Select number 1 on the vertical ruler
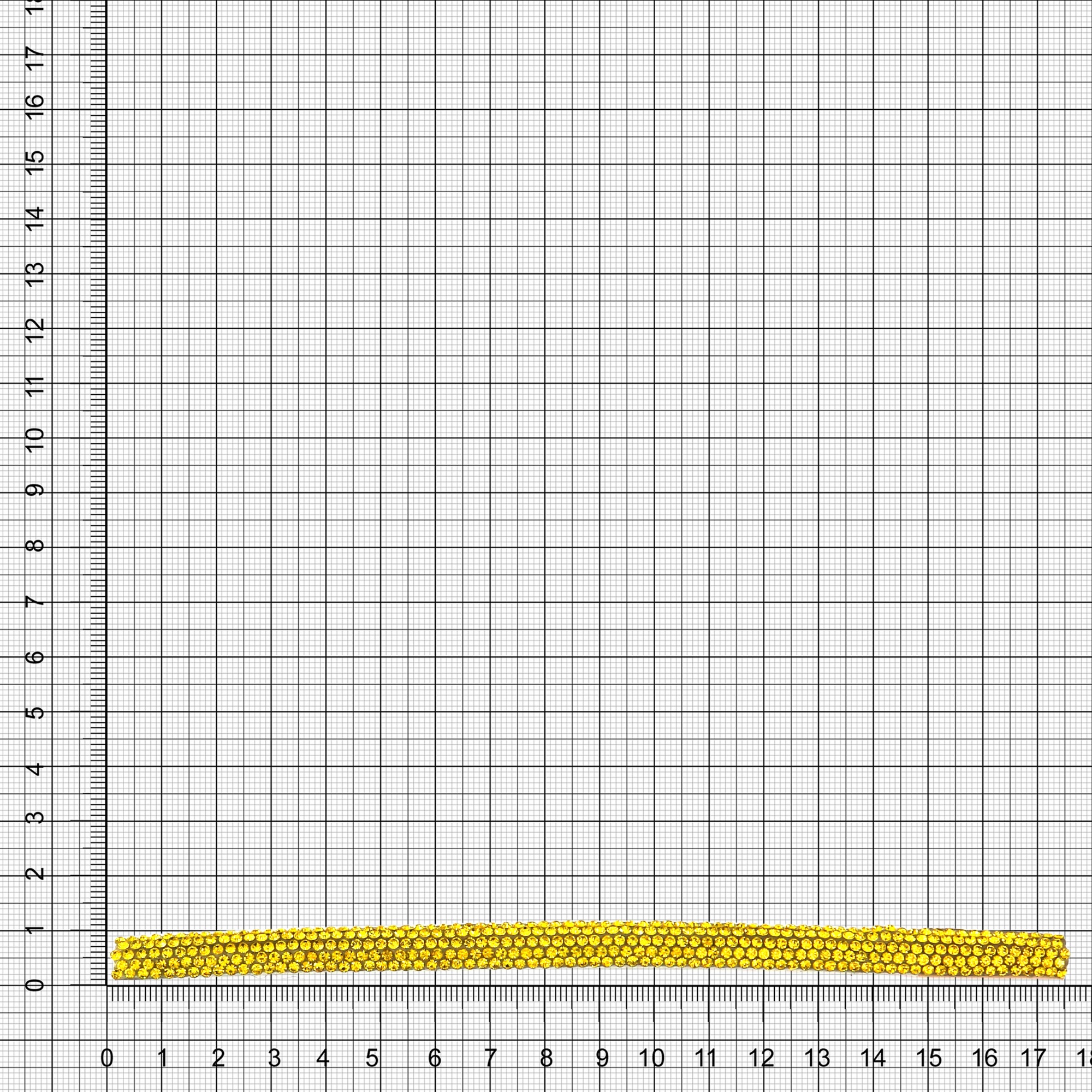This screenshot has width=1092, height=1092. (x=35, y=929)
